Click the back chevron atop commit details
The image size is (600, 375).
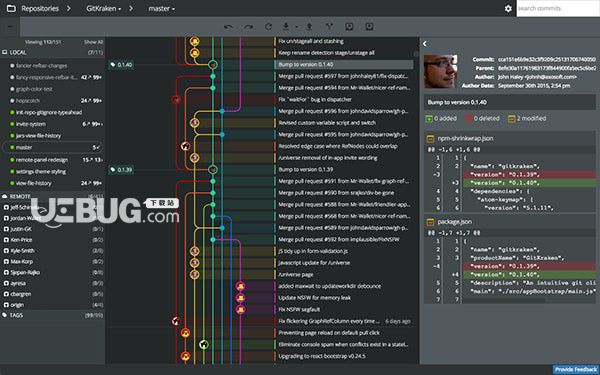[x=425, y=44]
